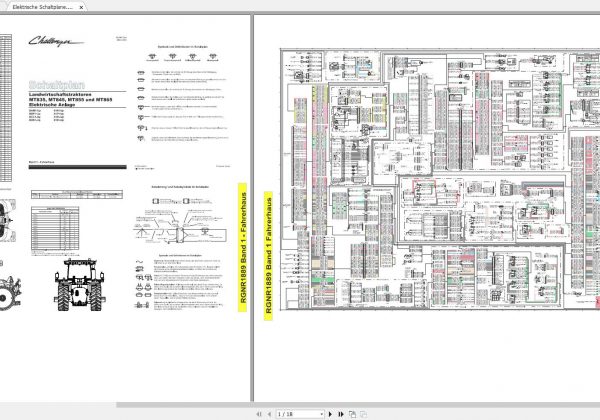The width and height of the screenshot is (600, 420).
Task: Go to the previous page
Action: tap(269, 414)
